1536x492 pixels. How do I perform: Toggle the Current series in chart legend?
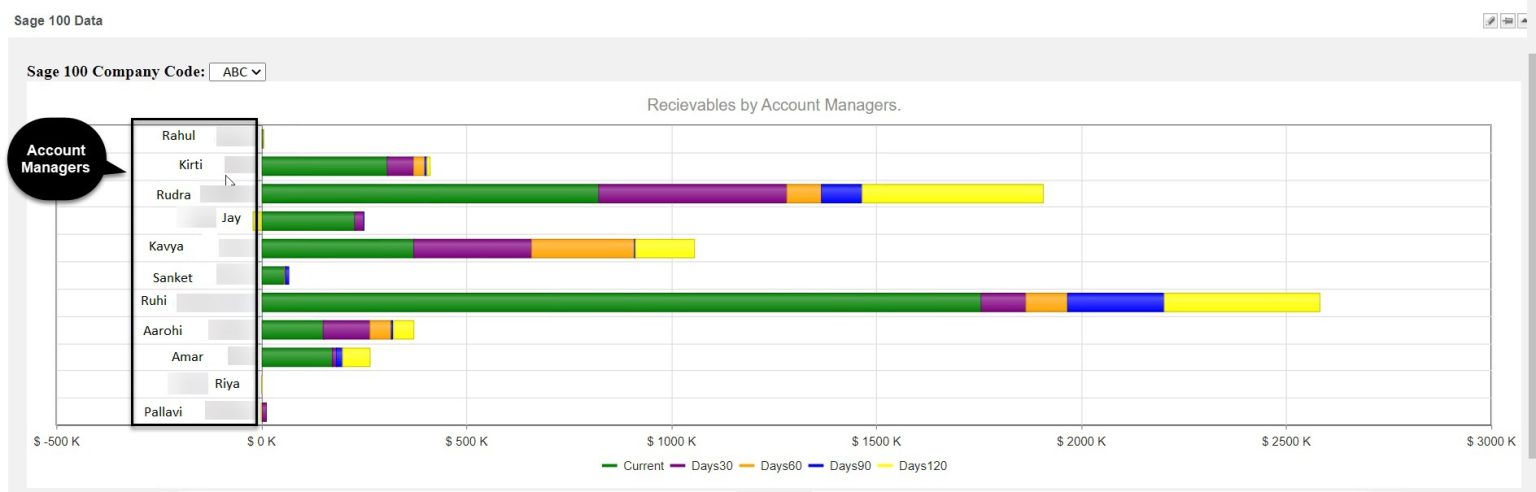point(633,466)
